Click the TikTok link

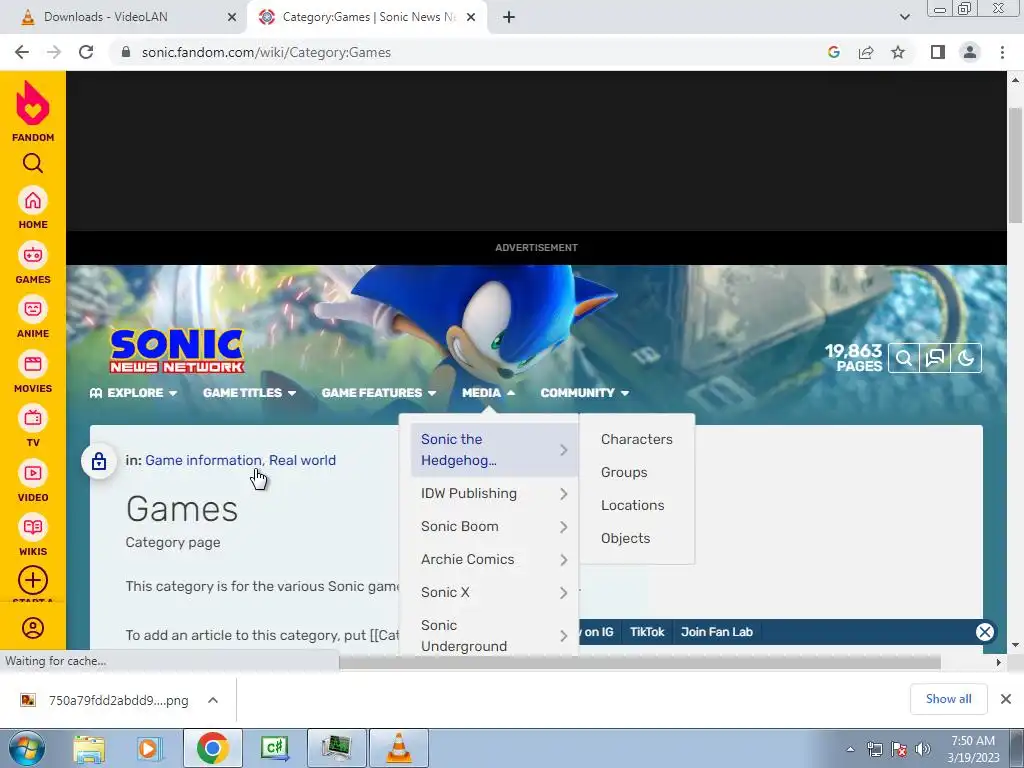(647, 632)
